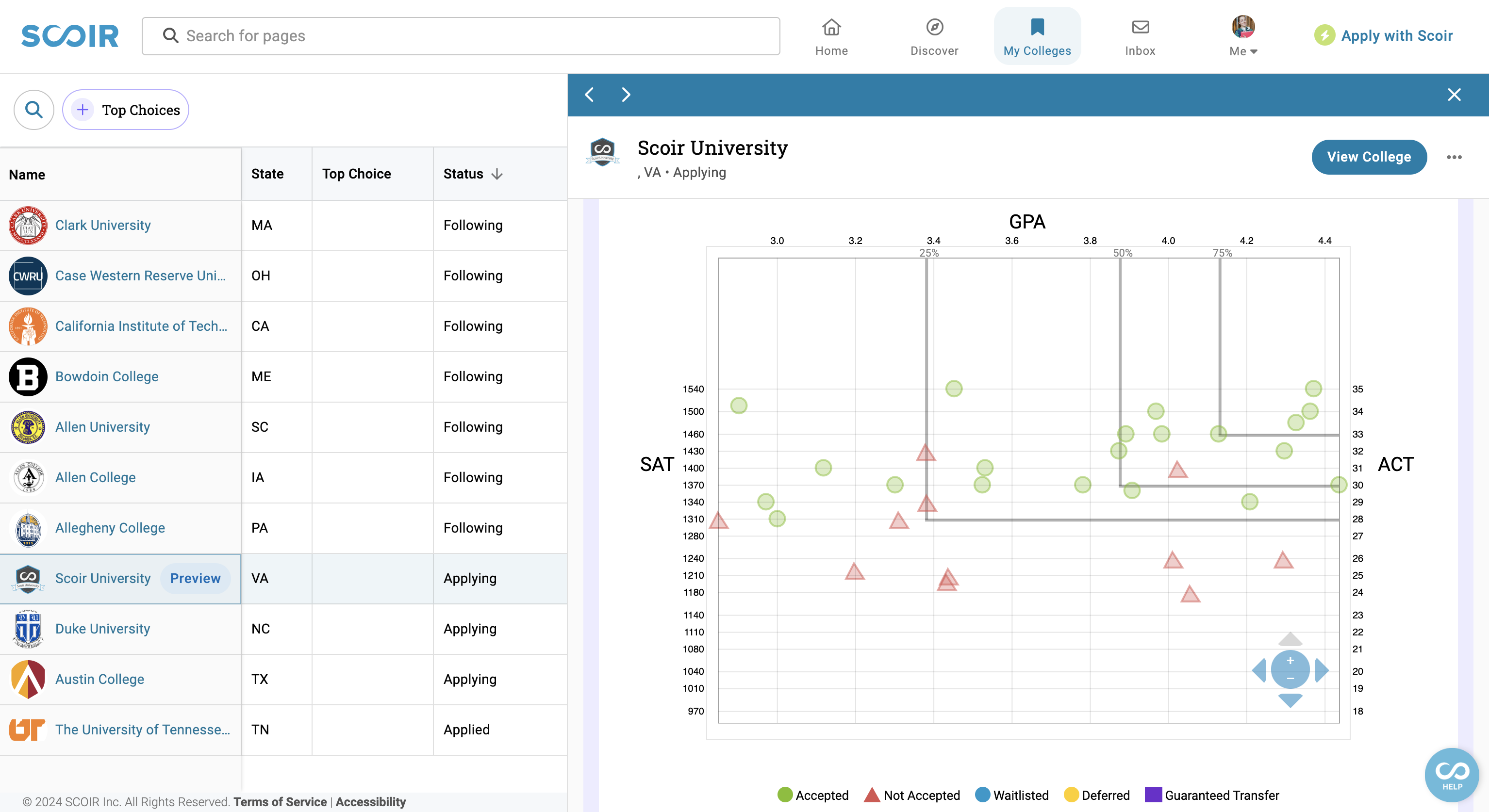
Task: Click the Allegheny College crest icon
Action: (x=28, y=528)
